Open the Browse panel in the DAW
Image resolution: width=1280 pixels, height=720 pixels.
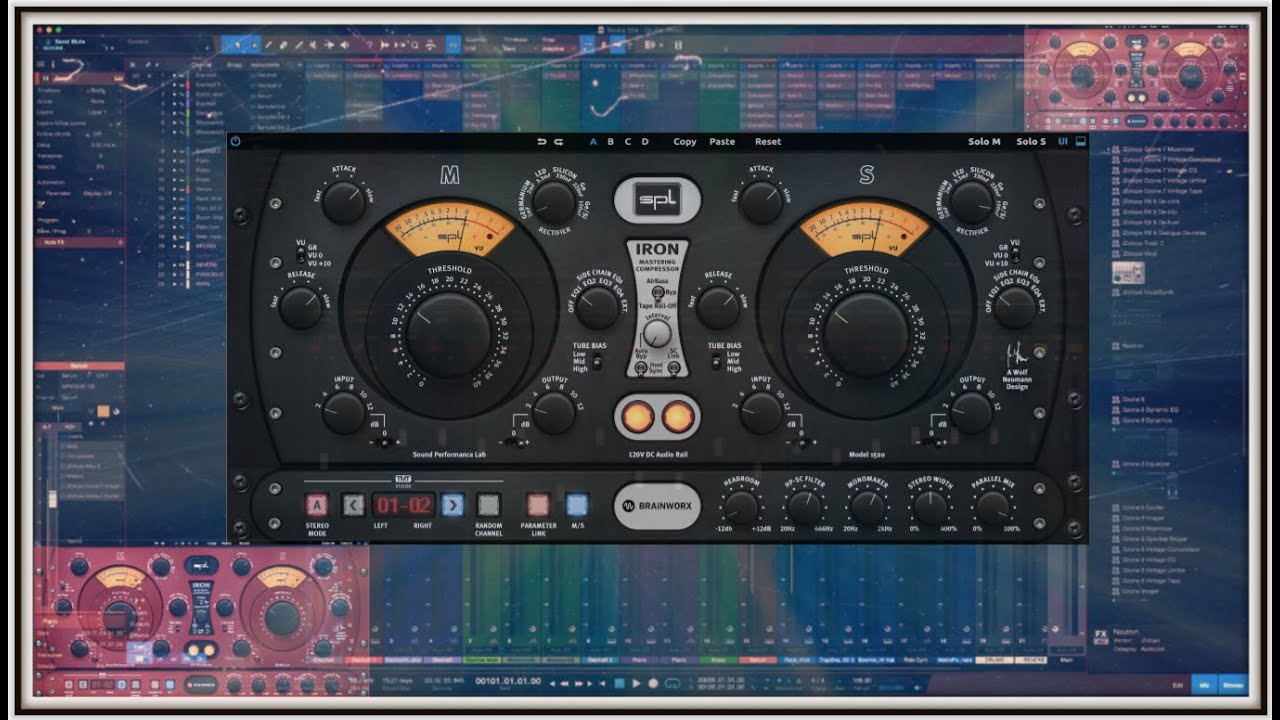pos(1233,684)
